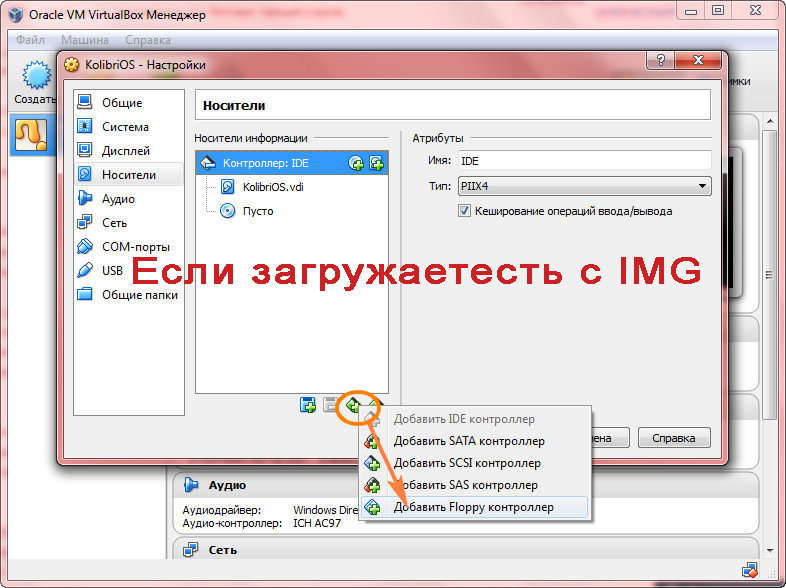
Task: Select the Пусто optical drive entry
Action: (257, 211)
